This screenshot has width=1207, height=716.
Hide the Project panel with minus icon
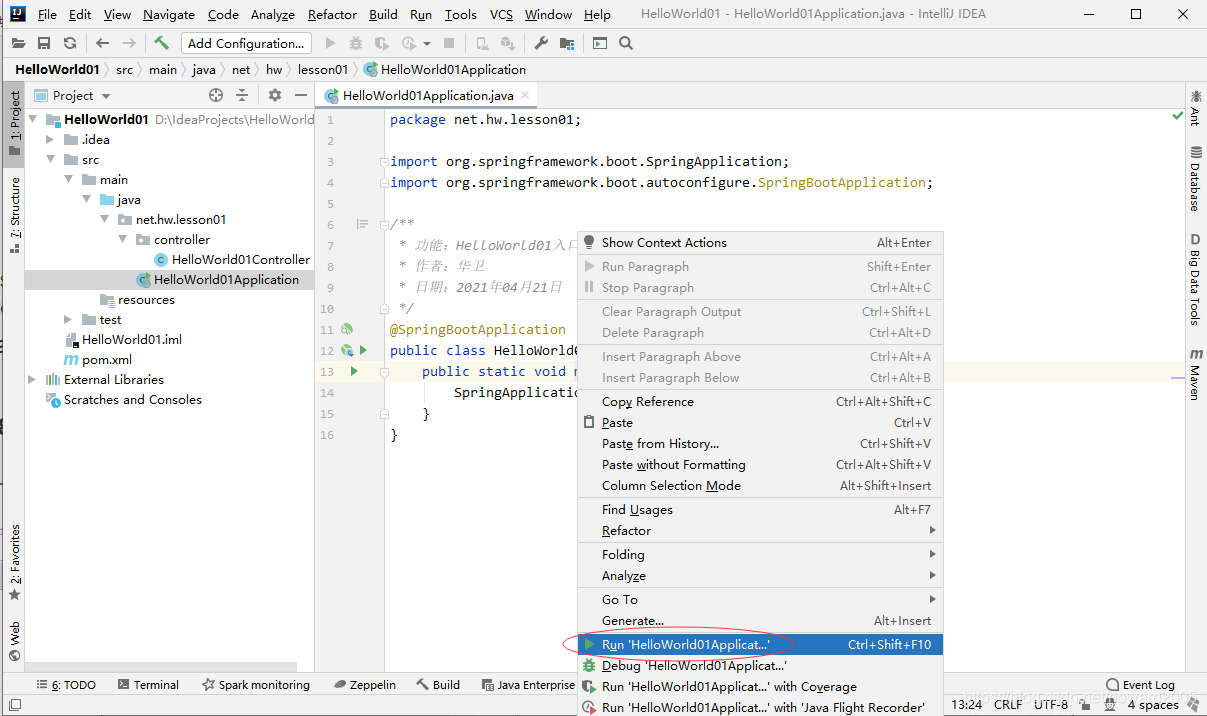(x=301, y=95)
